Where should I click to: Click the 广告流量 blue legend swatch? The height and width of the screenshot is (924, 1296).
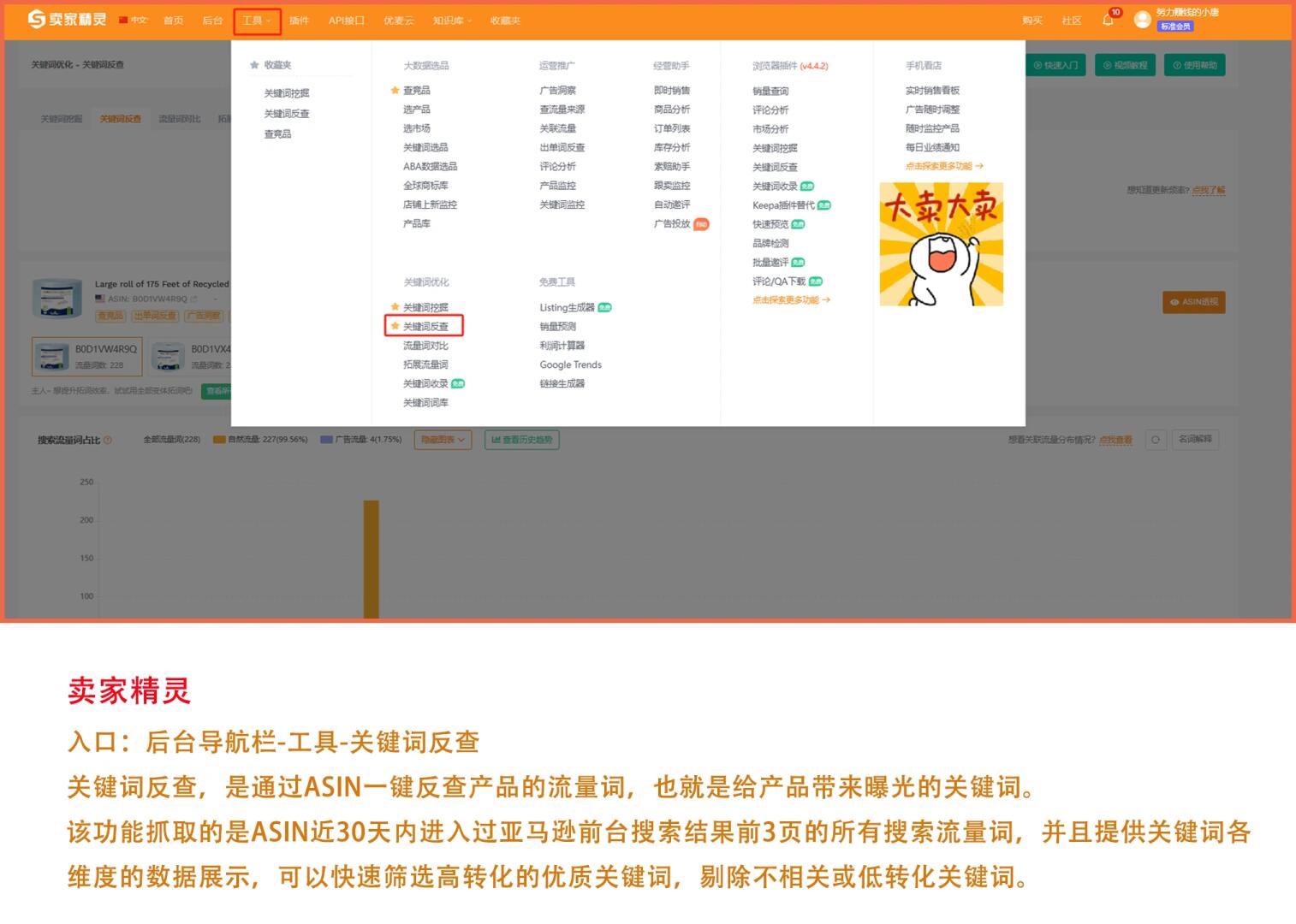pyautogui.click(x=326, y=440)
